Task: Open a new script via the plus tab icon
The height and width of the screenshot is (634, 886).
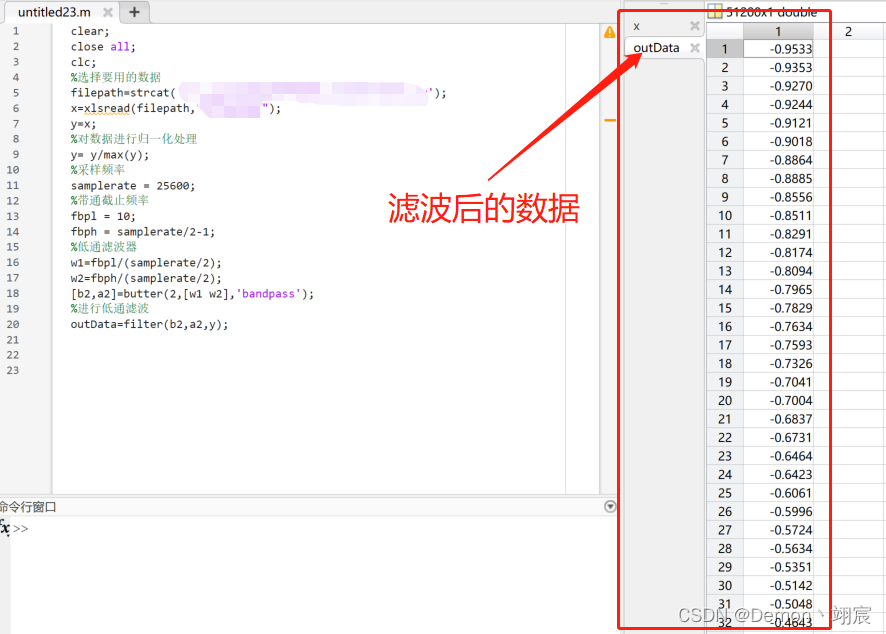Action: click(x=134, y=14)
